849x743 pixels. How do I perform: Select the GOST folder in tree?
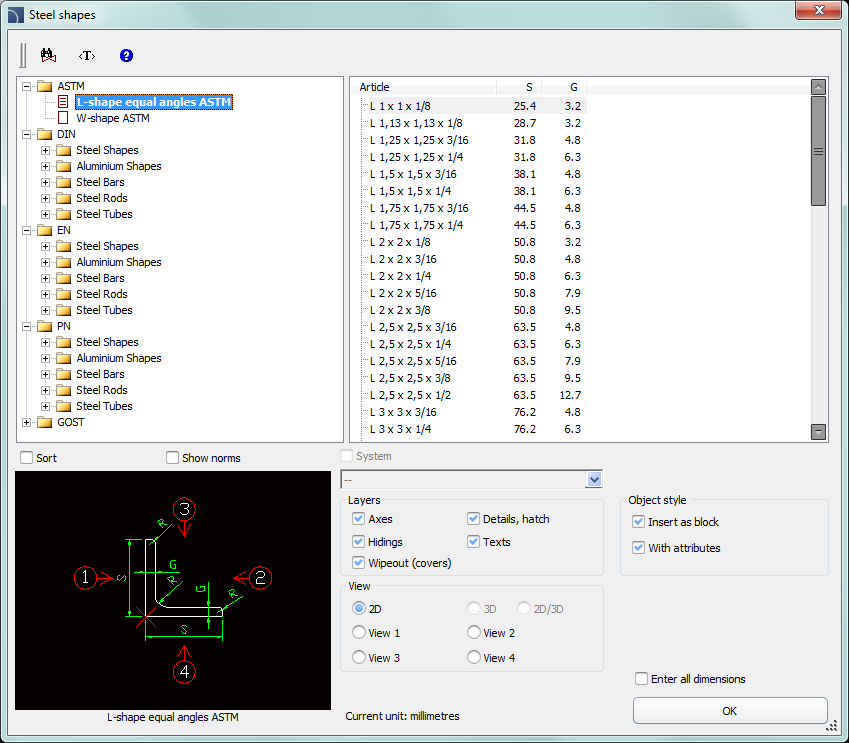[71, 422]
